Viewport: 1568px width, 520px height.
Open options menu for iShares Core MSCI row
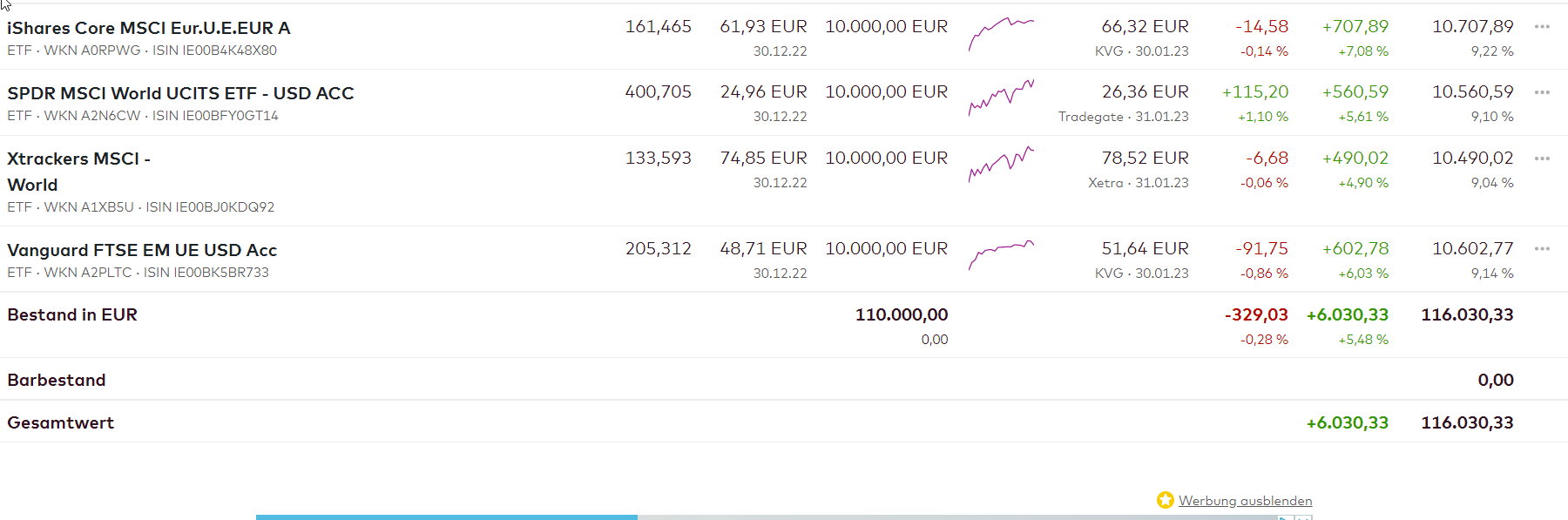click(x=1542, y=27)
